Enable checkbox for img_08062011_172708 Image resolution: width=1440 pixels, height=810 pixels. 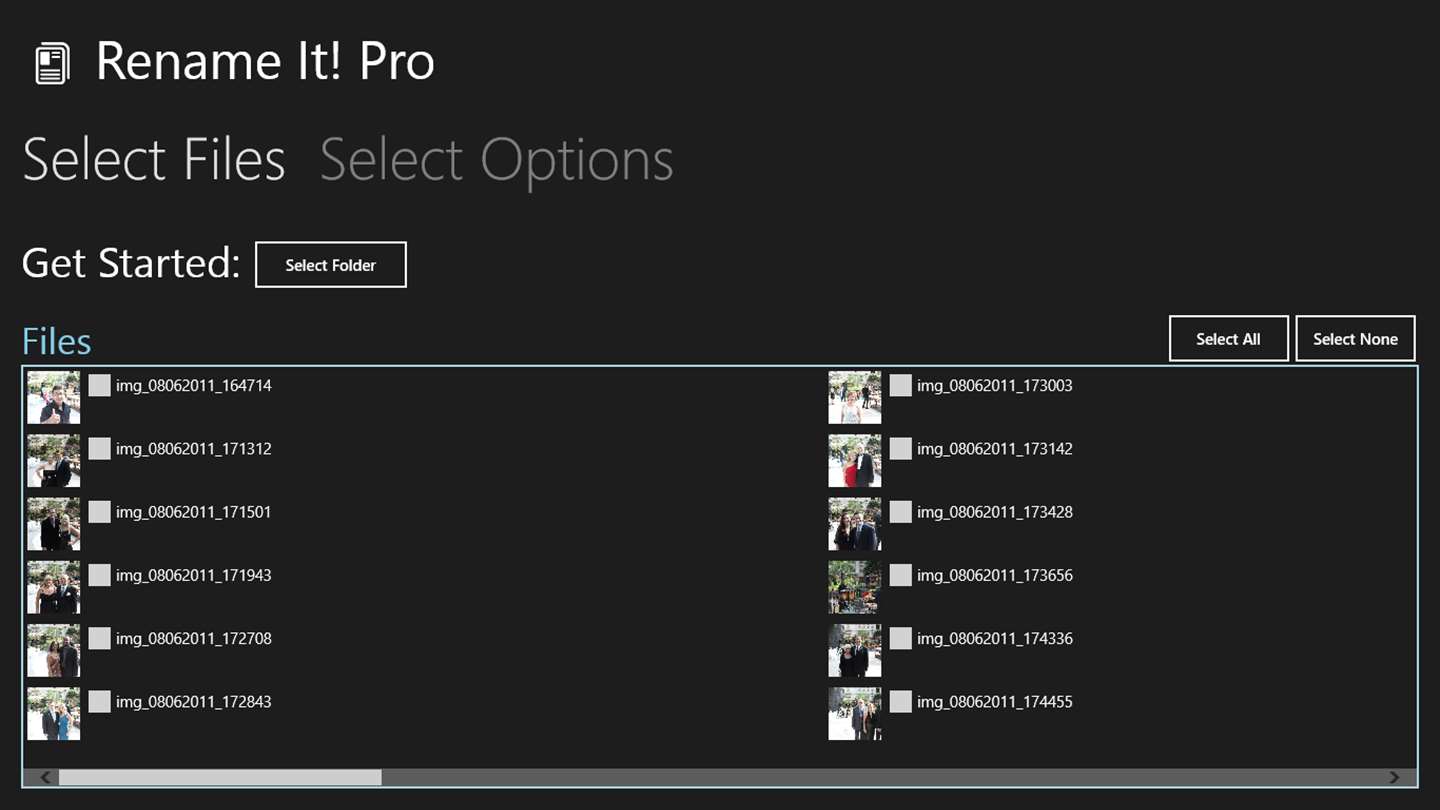click(99, 639)
